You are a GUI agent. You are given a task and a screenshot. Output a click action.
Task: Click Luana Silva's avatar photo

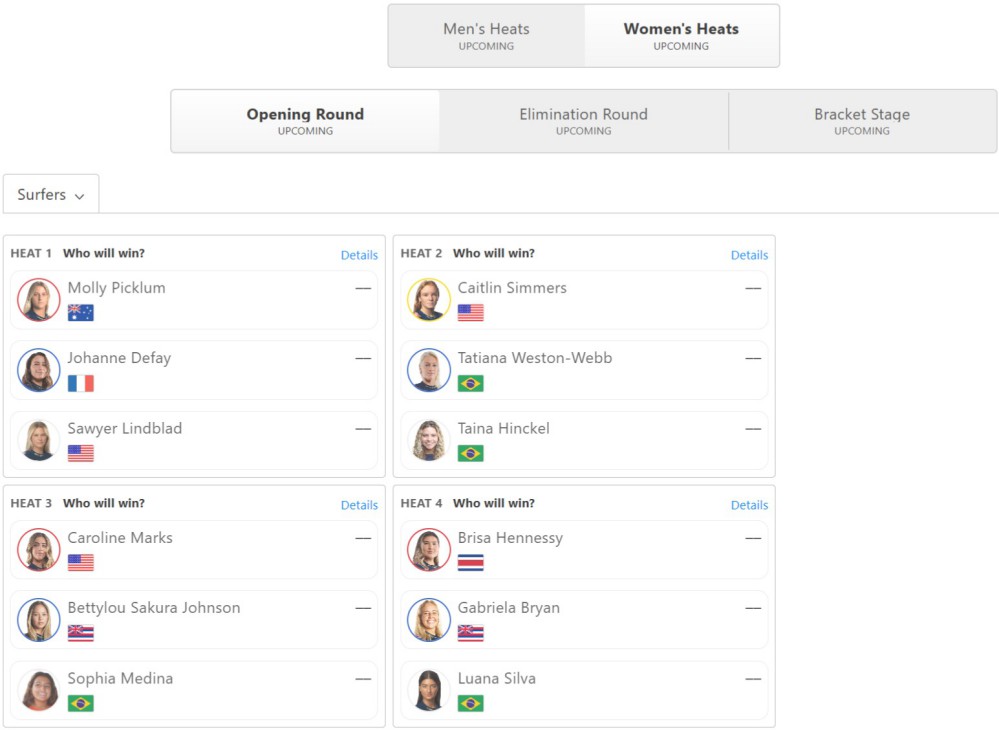coord(429,691)
